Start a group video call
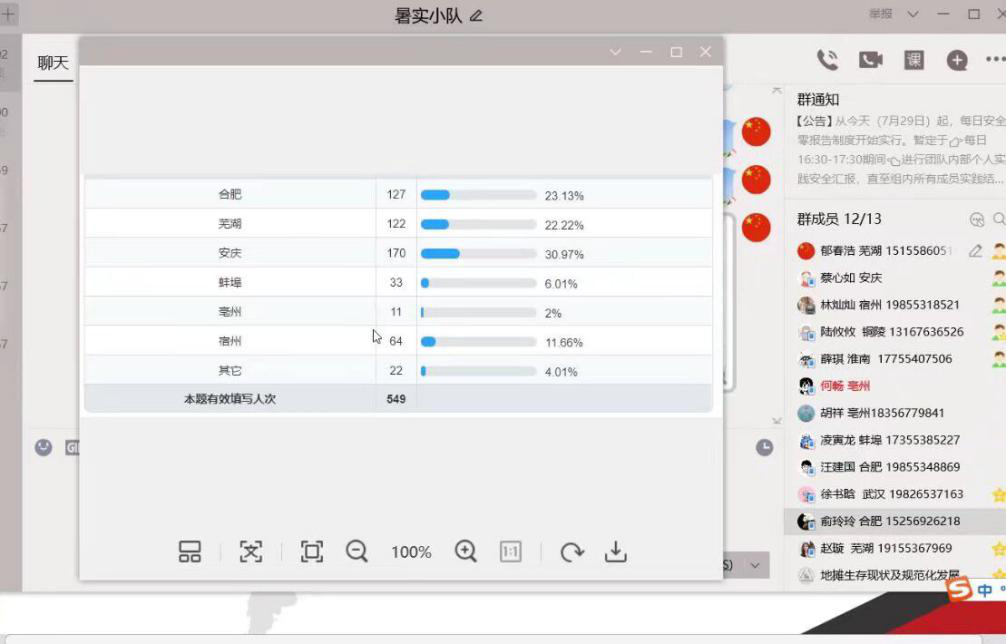 (871, 60)
